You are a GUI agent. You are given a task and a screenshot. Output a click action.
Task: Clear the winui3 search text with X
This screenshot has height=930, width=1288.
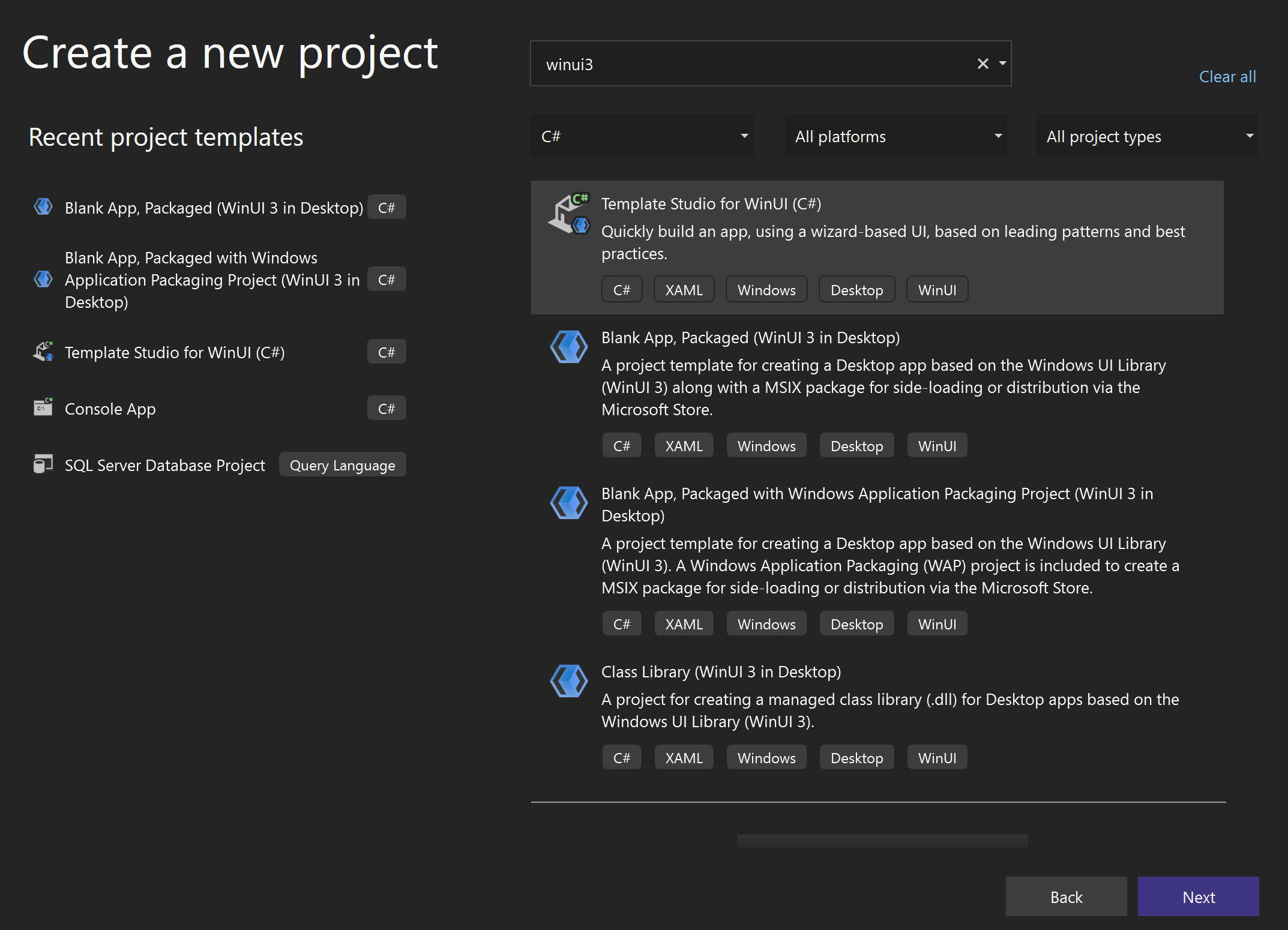click(983, 64)
